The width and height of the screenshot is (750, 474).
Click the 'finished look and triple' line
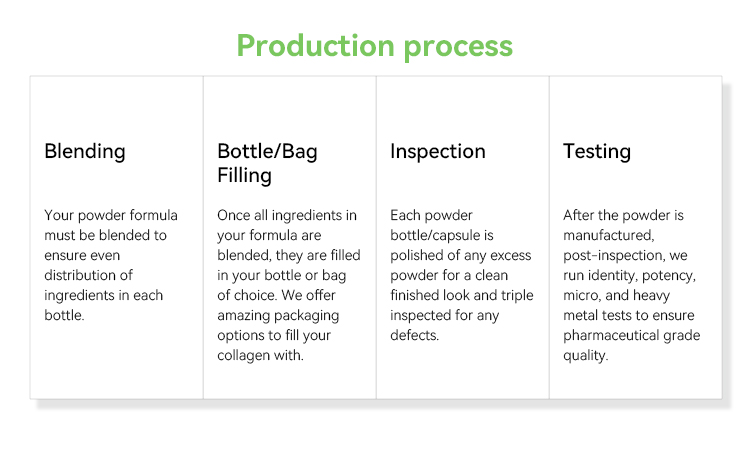point(461,295)
